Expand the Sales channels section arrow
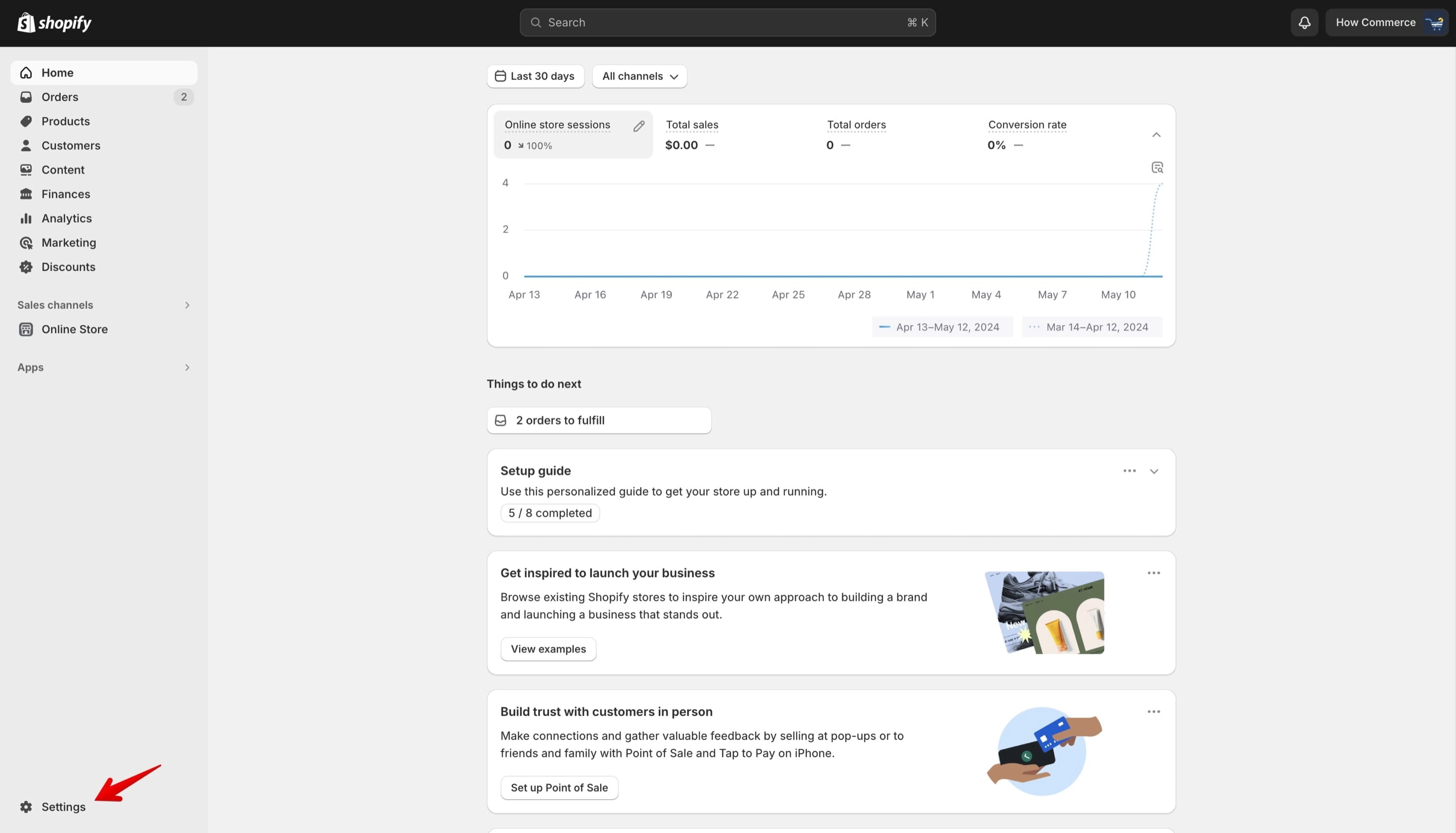The width and height of the screenshot is (1456, 833). (187, 305)
